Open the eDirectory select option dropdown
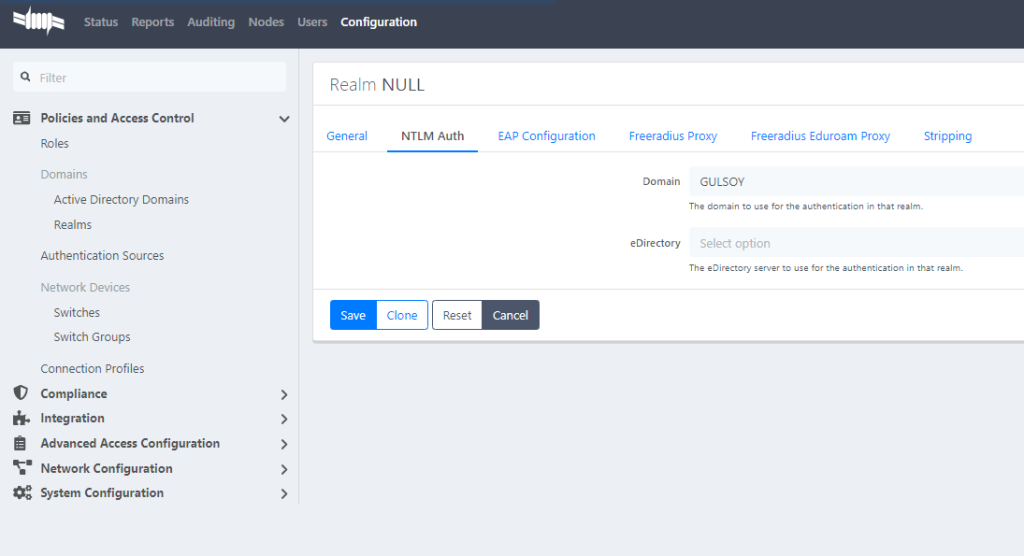The height and width of the screenshot is (556, 1024). (855, 243)
